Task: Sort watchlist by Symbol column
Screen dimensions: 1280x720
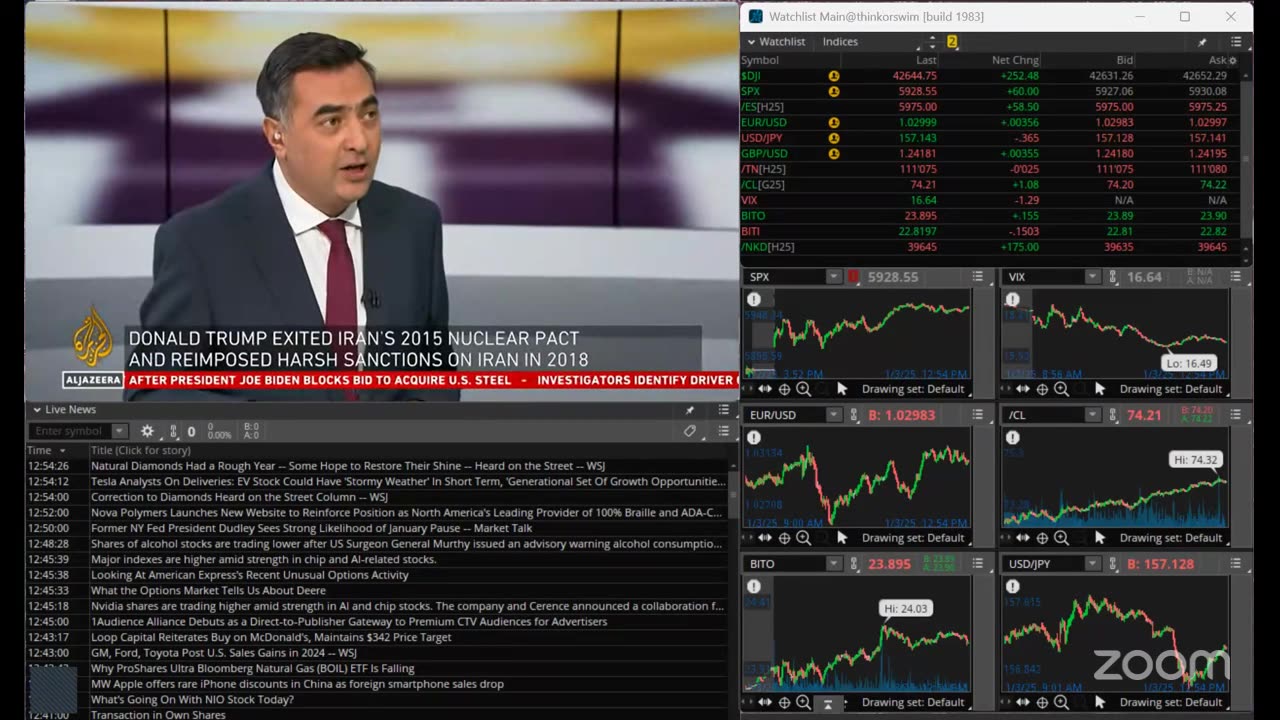Action: click(x=760, y=60)
